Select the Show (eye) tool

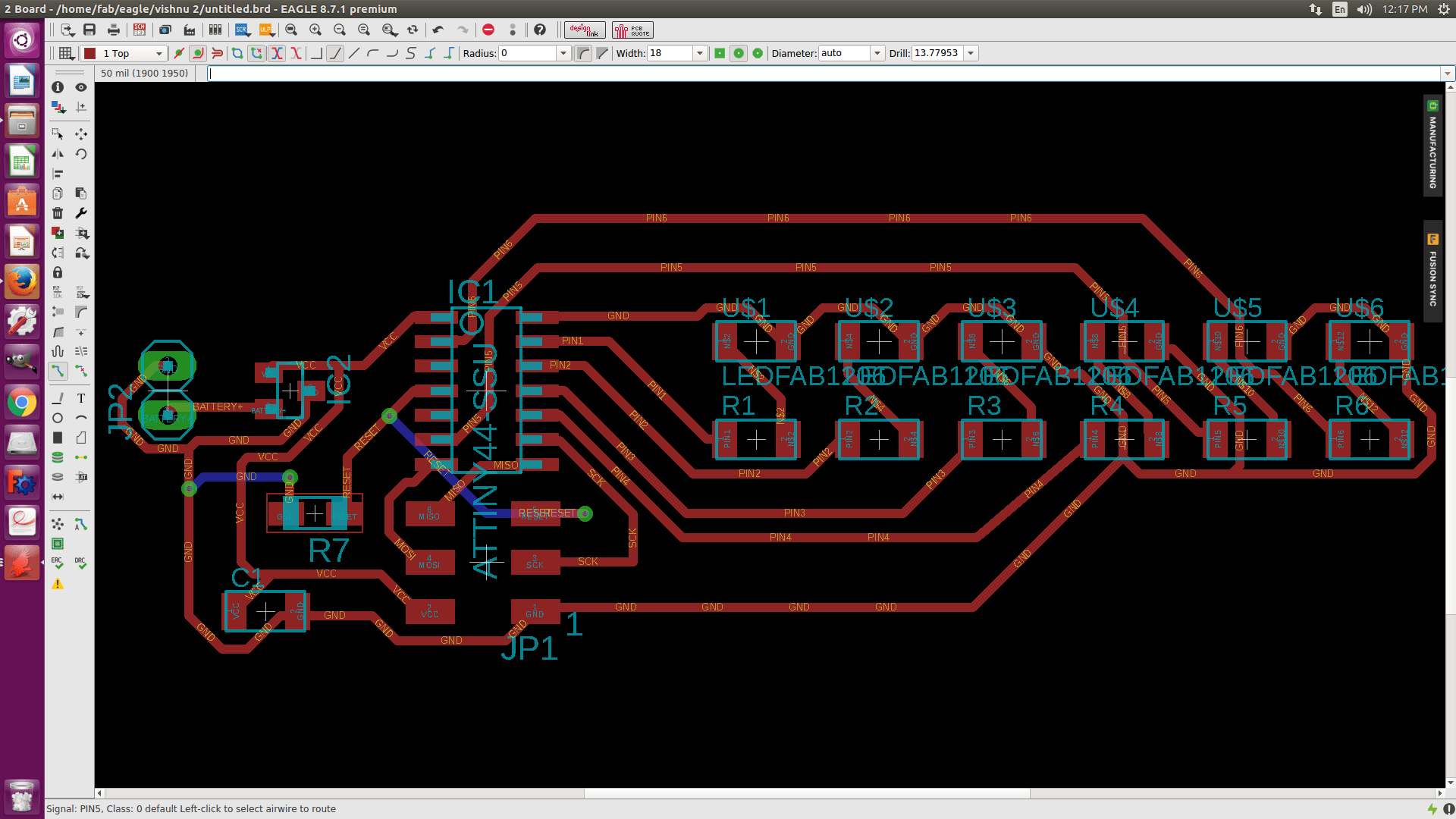(81, 87)
